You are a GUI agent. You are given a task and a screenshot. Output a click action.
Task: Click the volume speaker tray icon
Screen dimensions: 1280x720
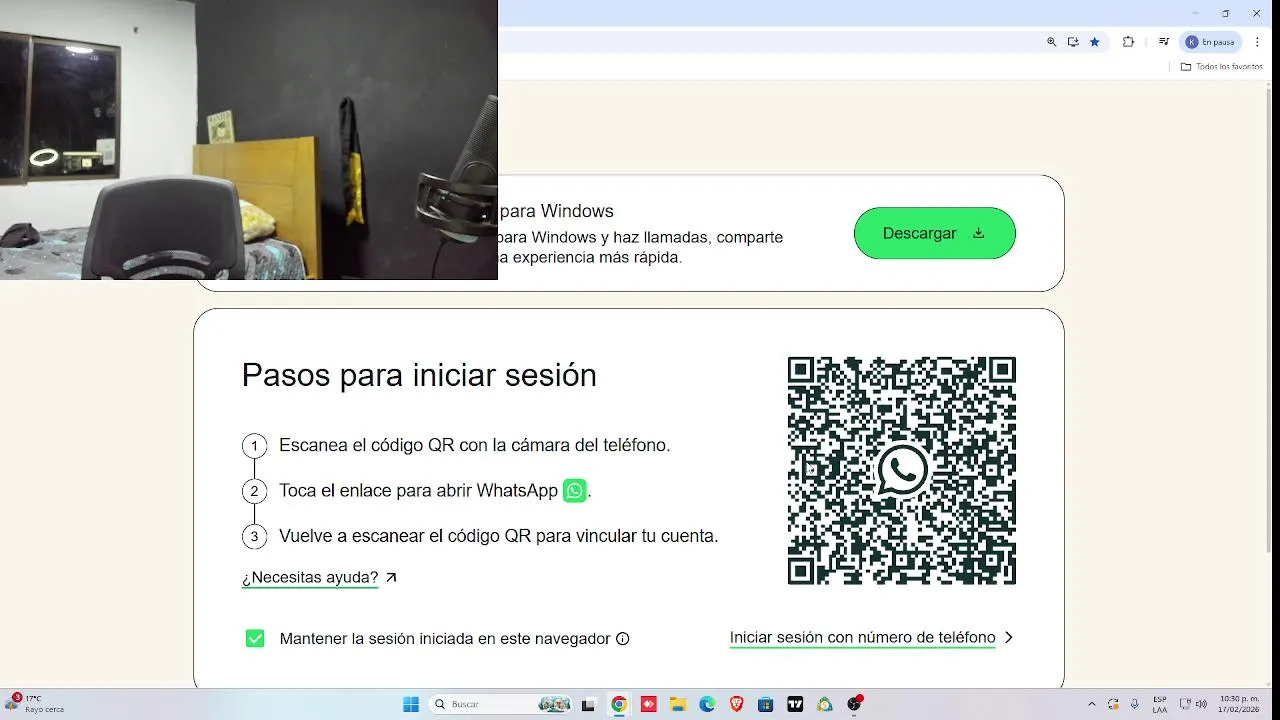pos(1201,704)
